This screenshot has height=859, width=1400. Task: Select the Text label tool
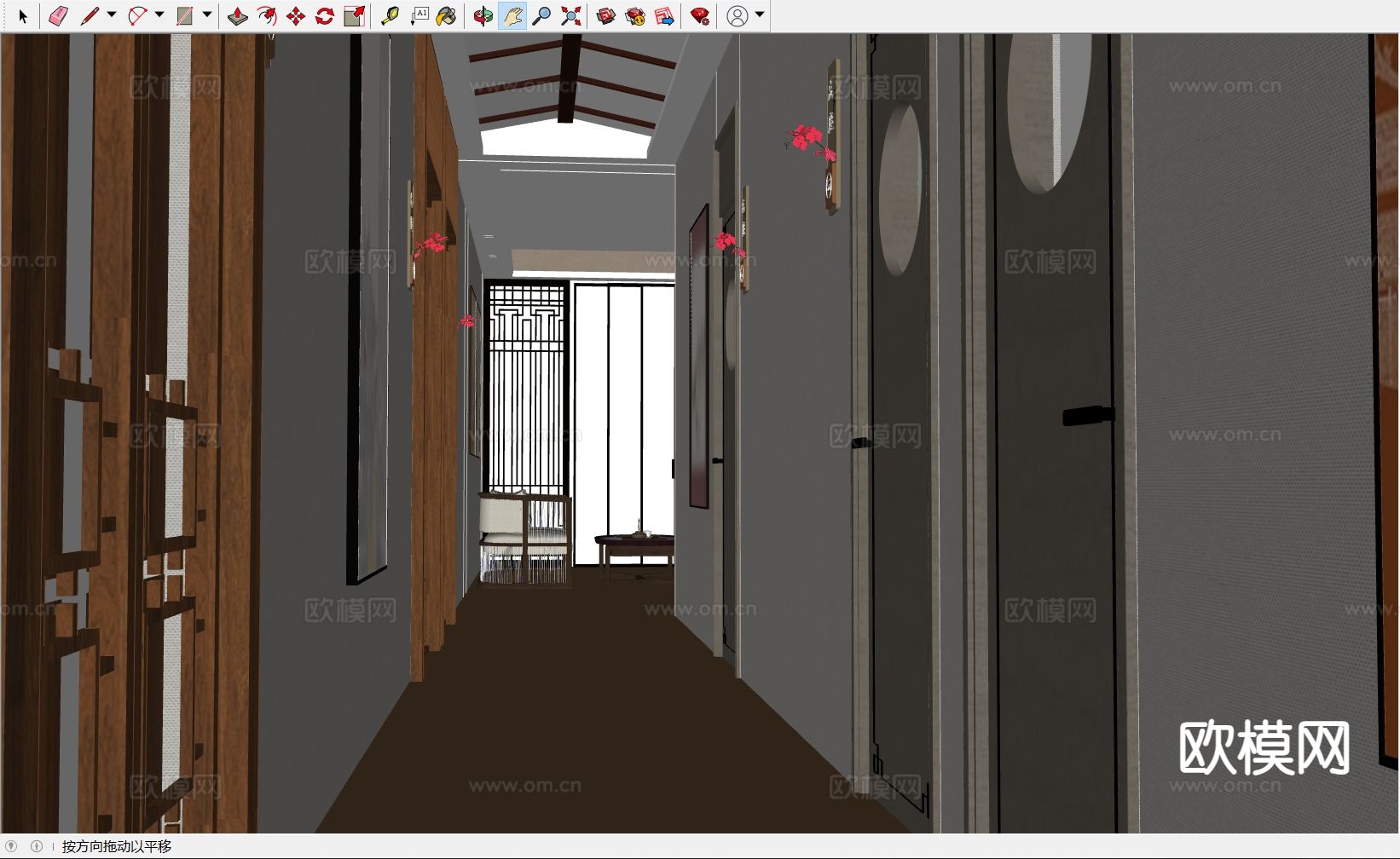tap(419, 16)
